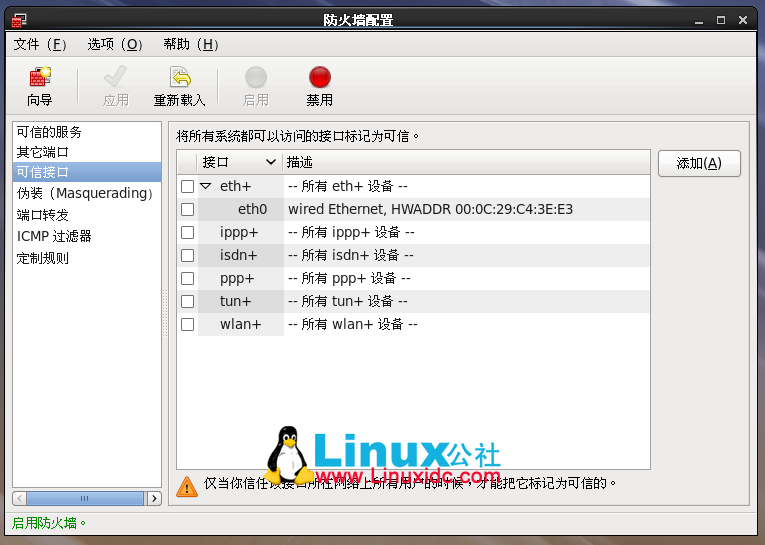Check the tun+ interface checkbox
The image size is (765, 545).
187,301
